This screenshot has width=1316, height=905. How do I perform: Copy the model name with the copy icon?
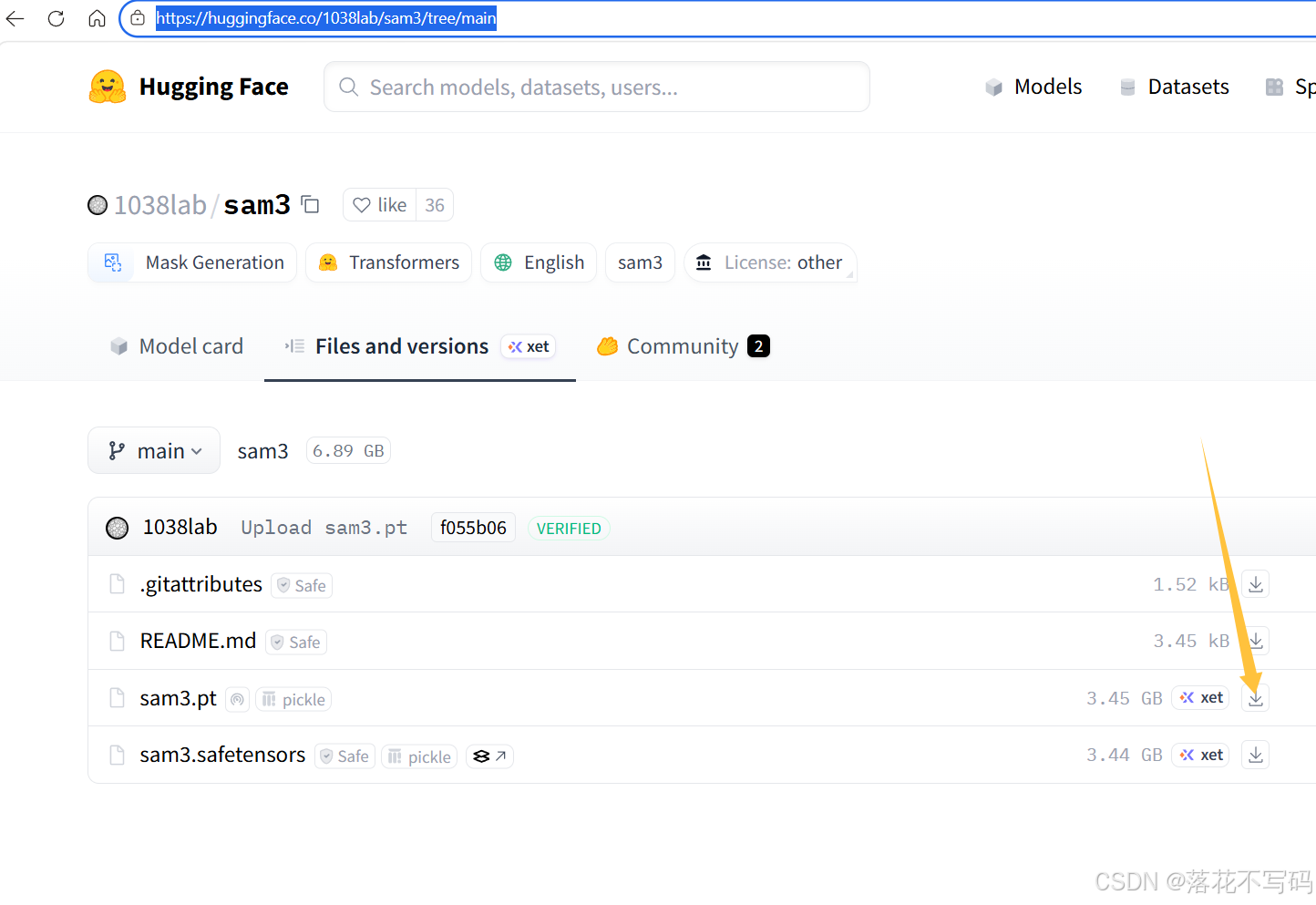point(311,204)
